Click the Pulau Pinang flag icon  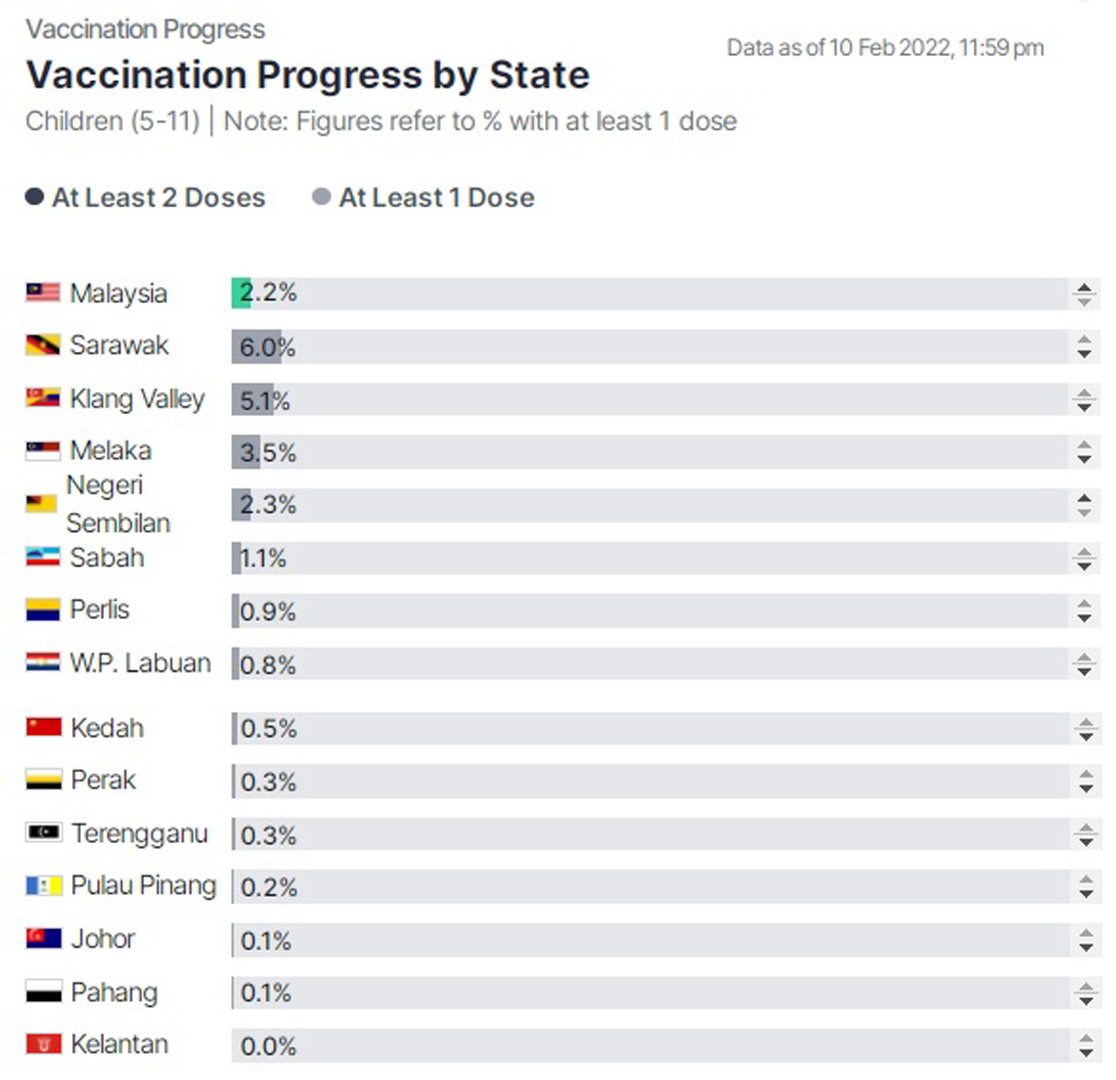click(43, 886)
